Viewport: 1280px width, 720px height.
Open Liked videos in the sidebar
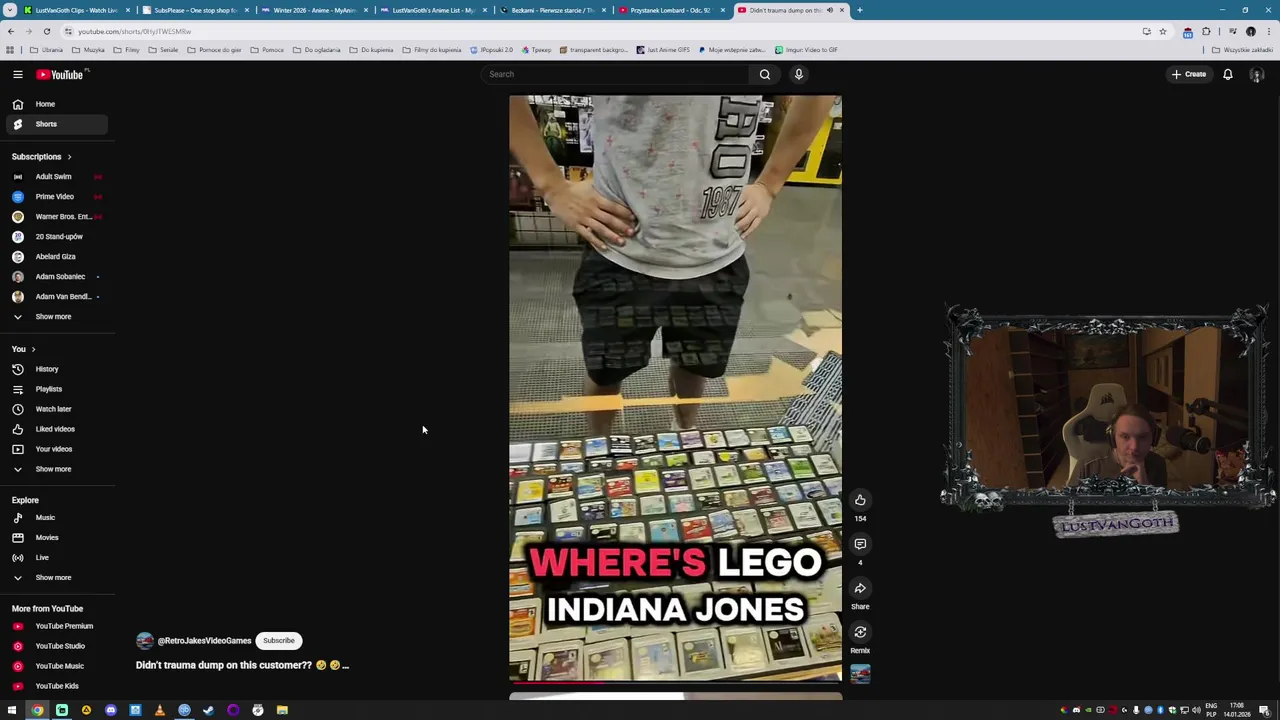55,429
